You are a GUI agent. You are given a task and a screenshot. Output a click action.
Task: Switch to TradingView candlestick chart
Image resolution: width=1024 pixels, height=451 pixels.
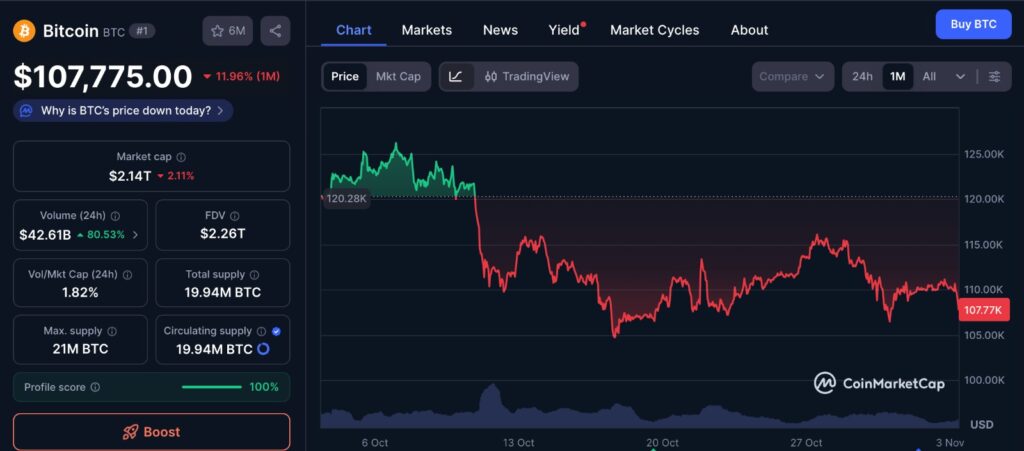527,76
